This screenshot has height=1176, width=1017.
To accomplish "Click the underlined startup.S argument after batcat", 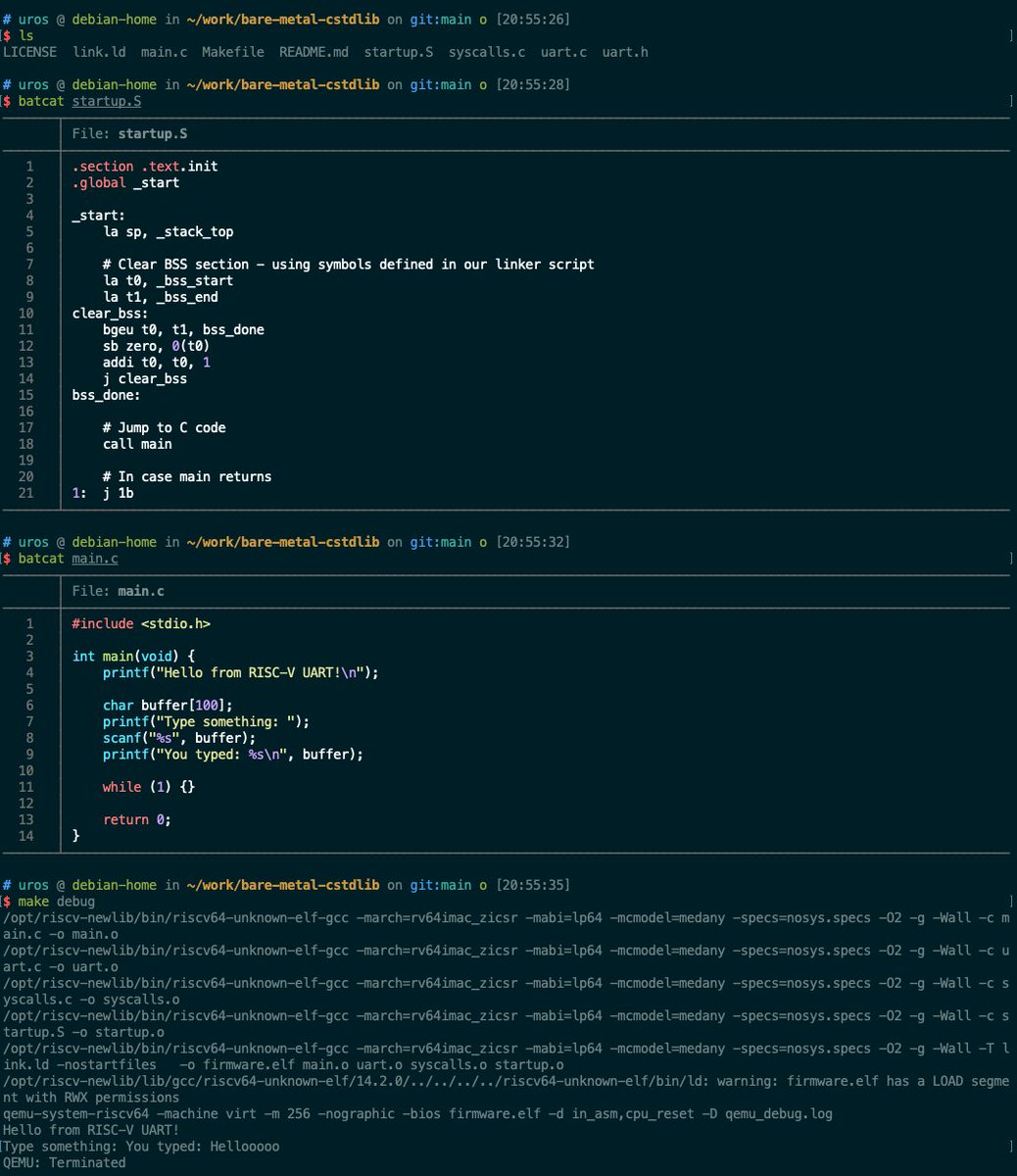I will click(106, 101).
